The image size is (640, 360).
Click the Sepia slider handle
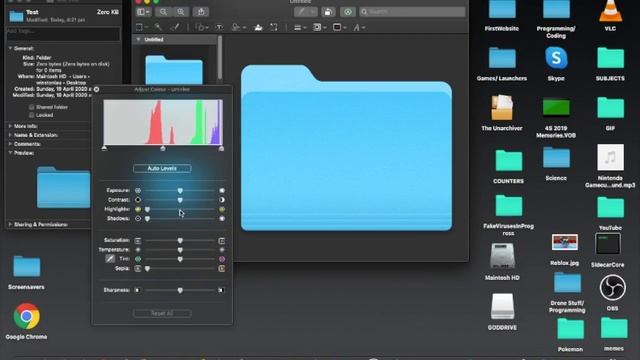tap(147, 269)
